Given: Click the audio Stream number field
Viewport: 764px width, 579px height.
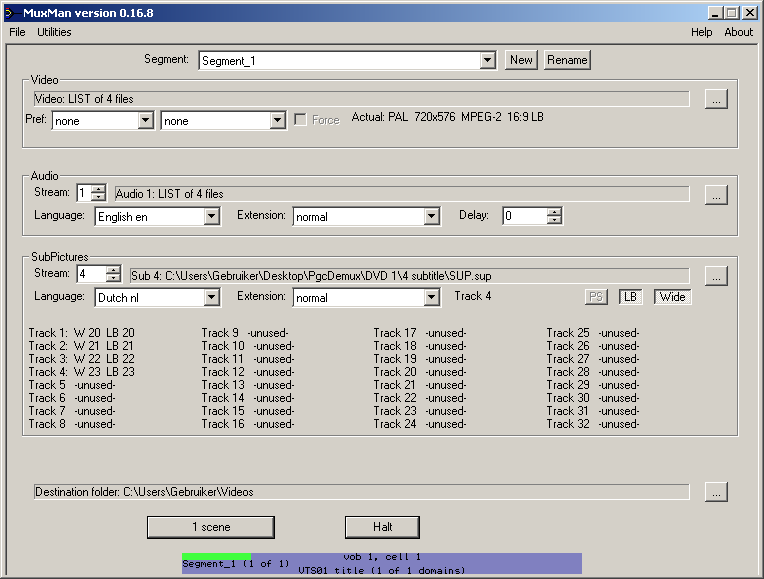Looking at the screenshot, I should pos(84,193).
